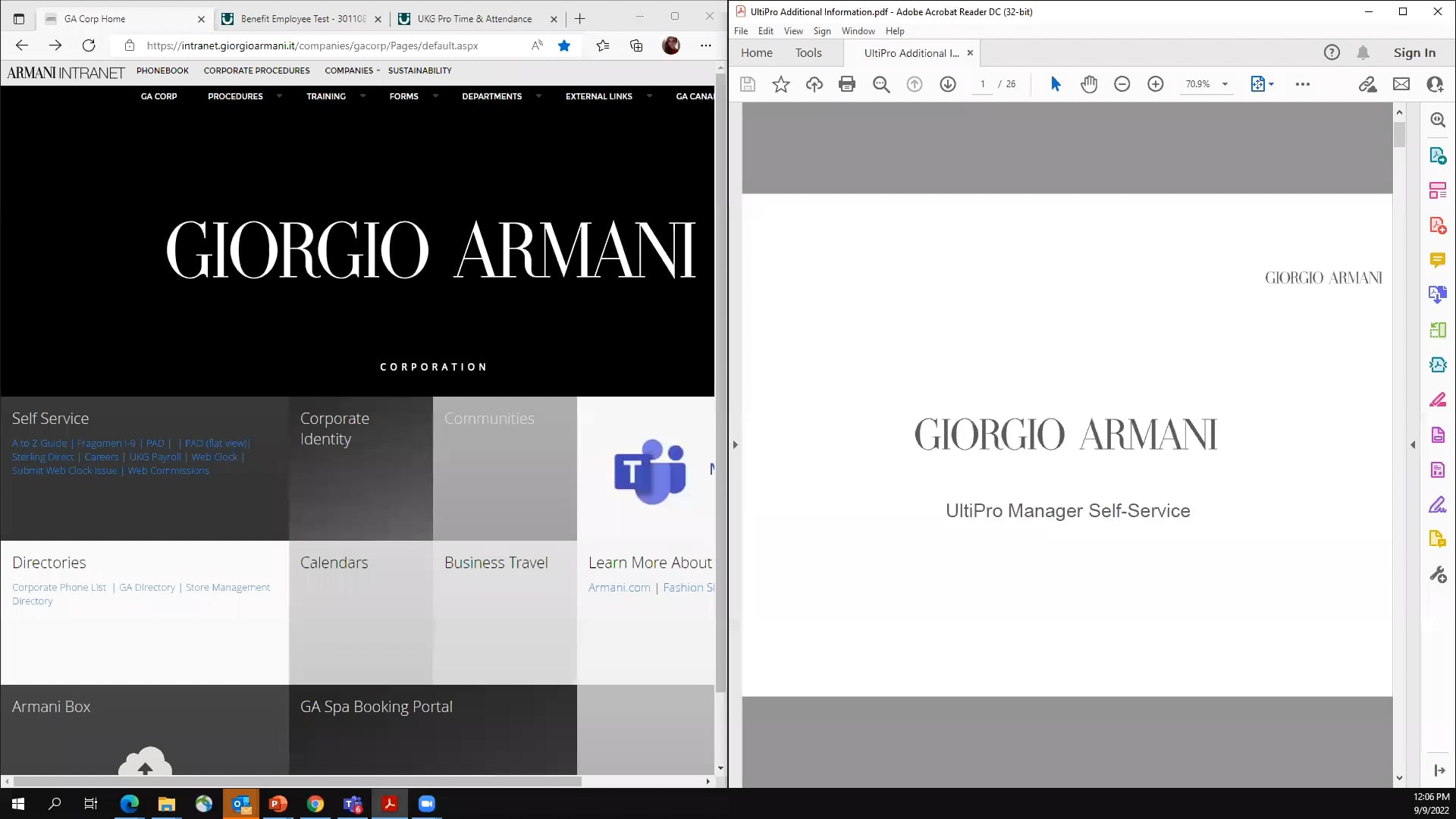Open Fill & Sign pen tool in right pane
The height and width of the screenshot is (819, 1456).
1438,505
